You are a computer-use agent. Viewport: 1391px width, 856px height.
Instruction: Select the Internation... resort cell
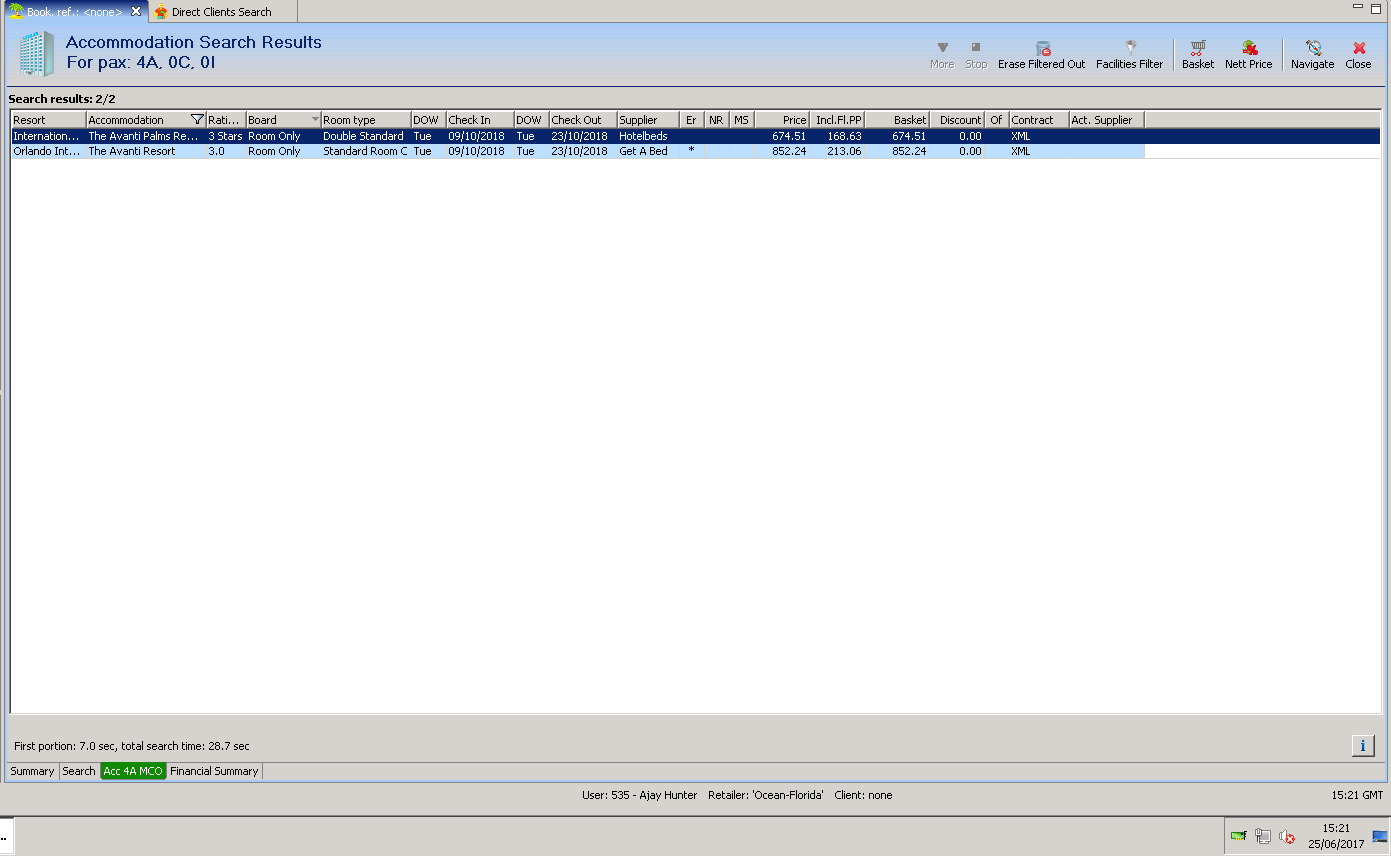[48, 136]
